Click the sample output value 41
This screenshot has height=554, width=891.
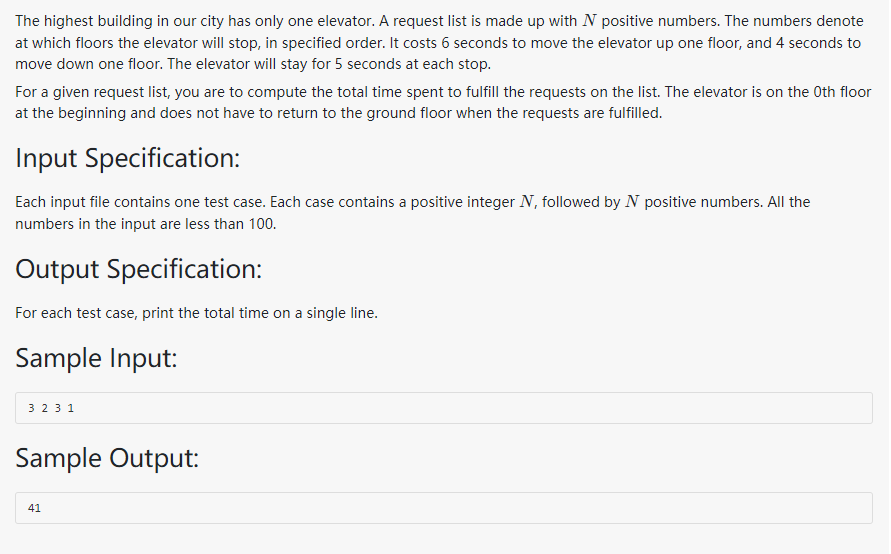[35, 508]
